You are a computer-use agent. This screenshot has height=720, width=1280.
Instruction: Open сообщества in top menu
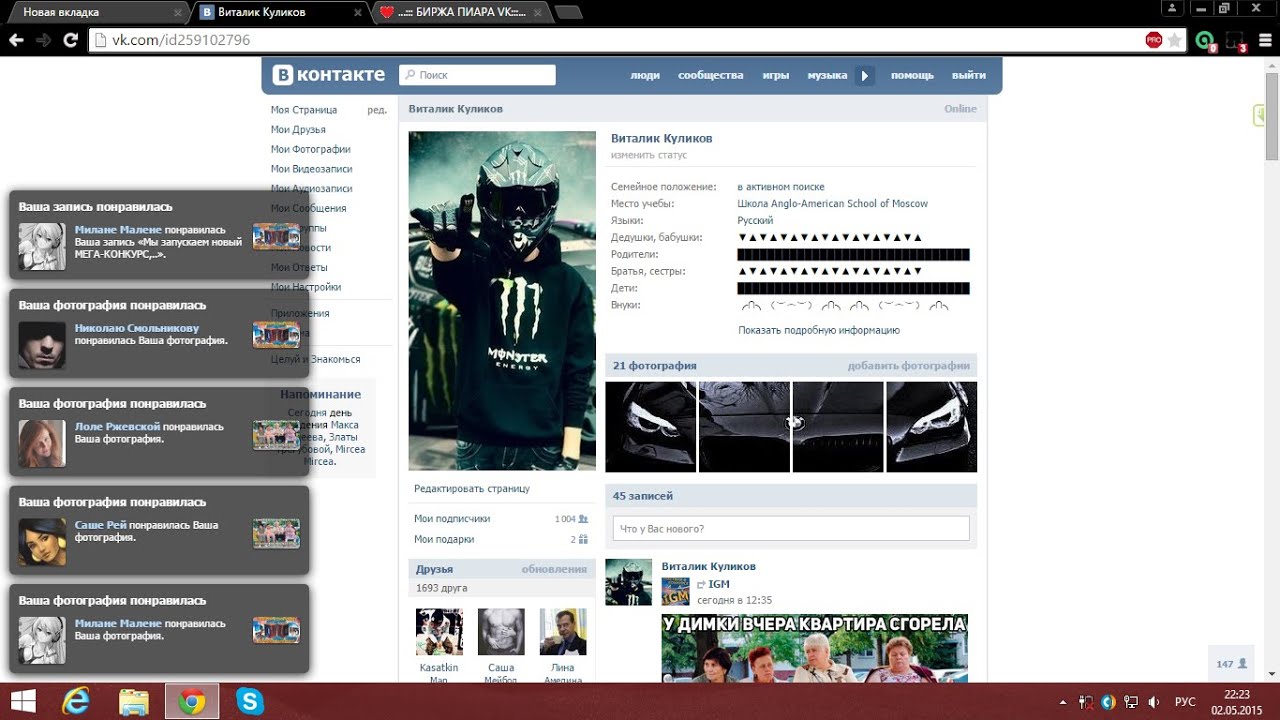pyautogui.click(x=710, y=75)
